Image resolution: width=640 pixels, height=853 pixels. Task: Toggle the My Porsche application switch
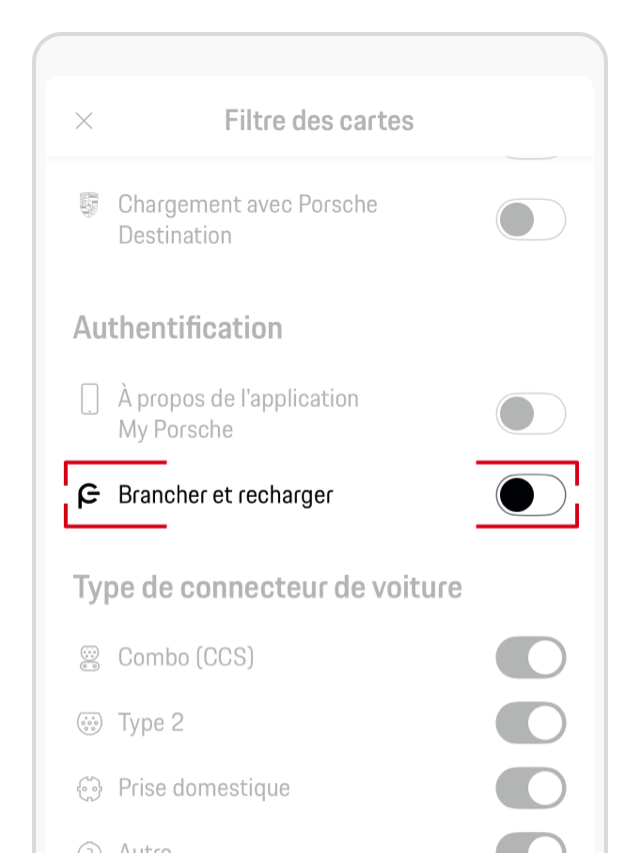[531, 414]
